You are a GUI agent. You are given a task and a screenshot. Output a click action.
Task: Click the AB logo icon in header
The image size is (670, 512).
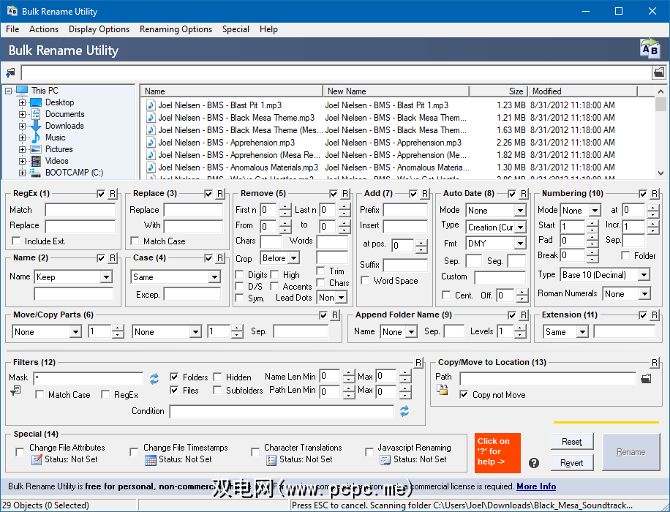[x=649, y=49]
